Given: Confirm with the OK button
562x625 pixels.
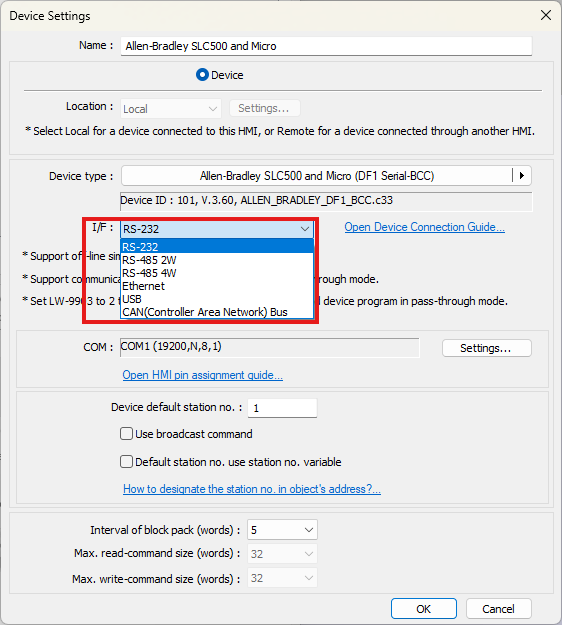Looking at the screenshot, I should (424, 609).
